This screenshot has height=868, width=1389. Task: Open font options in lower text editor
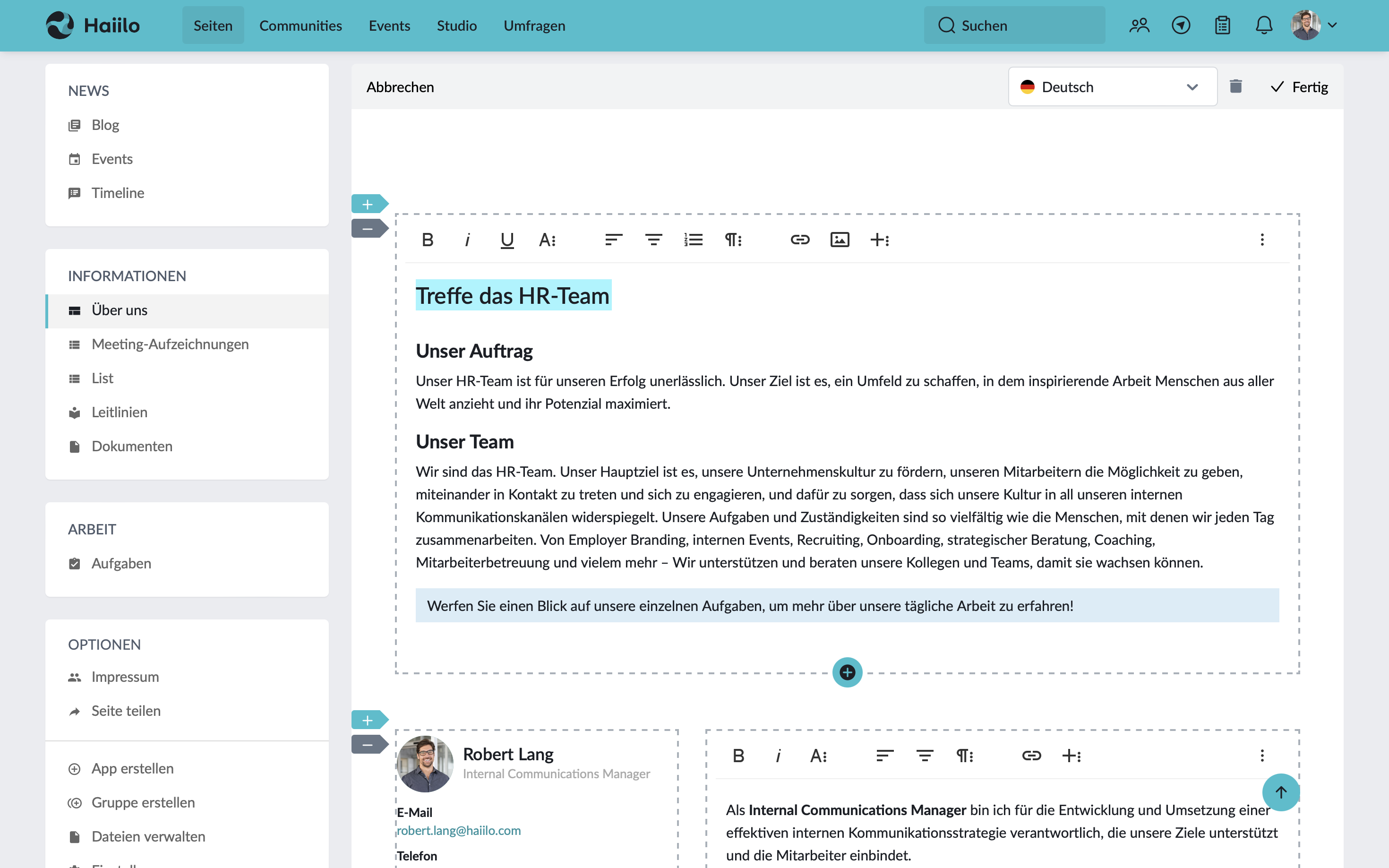[818, 756]
